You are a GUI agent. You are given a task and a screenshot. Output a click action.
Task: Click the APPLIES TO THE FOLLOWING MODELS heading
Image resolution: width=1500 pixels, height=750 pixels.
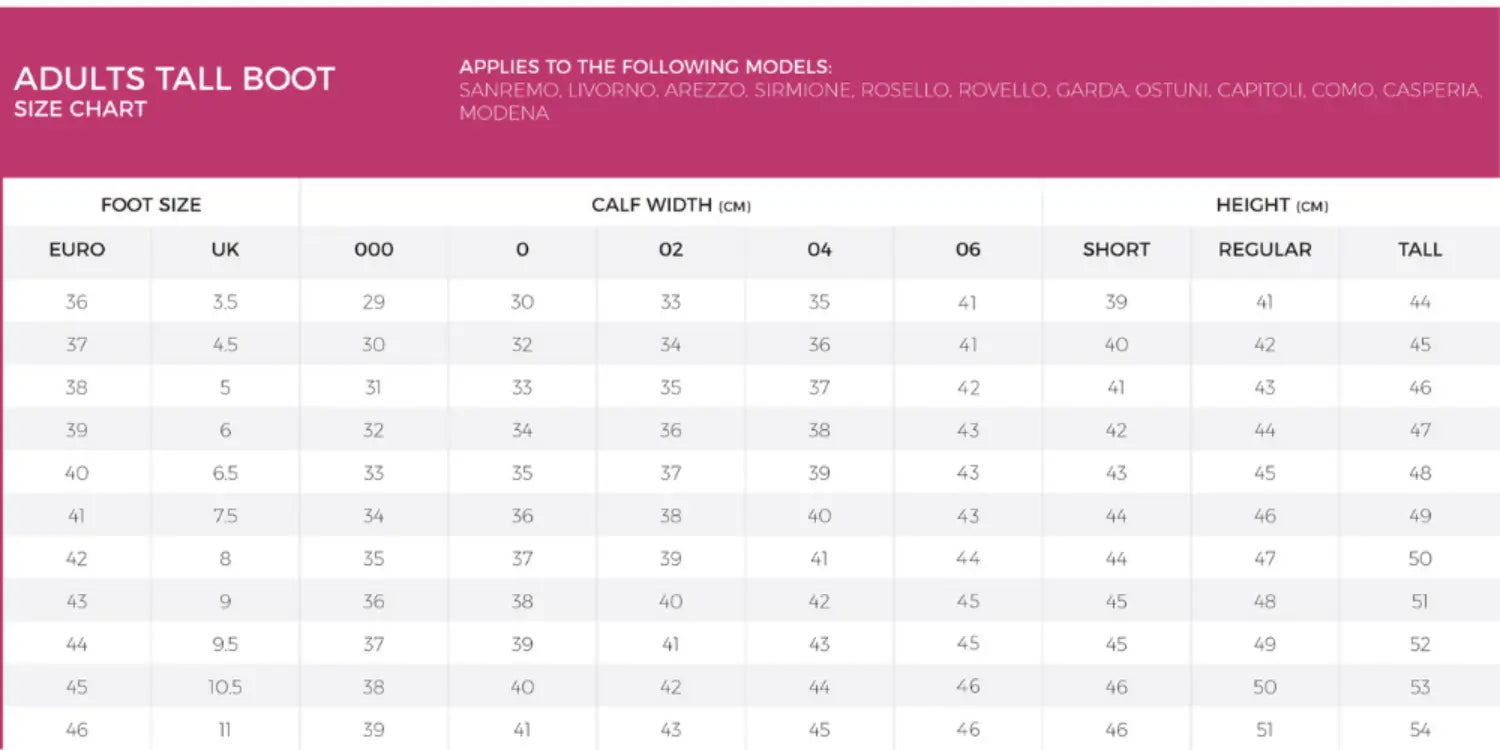point(645,67)
